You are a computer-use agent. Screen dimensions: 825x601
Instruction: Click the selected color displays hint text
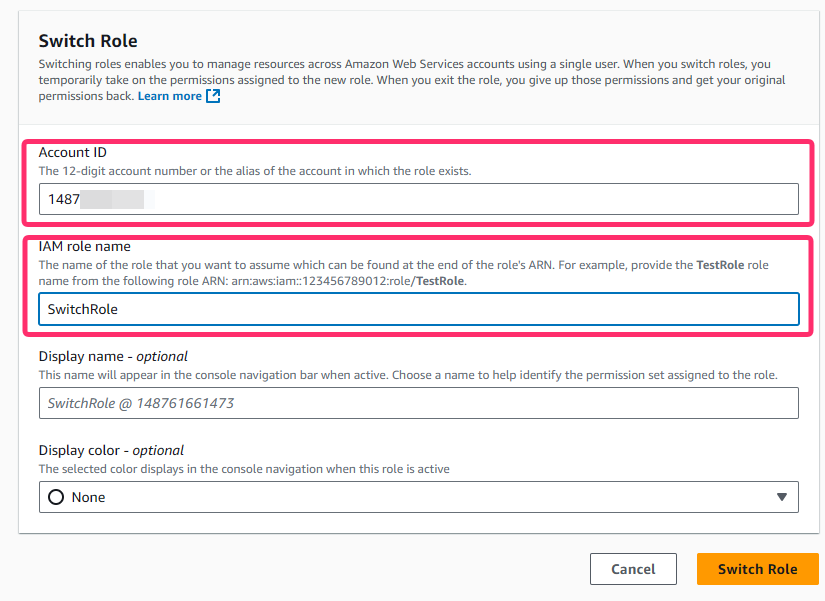click(x=244, y=469)
